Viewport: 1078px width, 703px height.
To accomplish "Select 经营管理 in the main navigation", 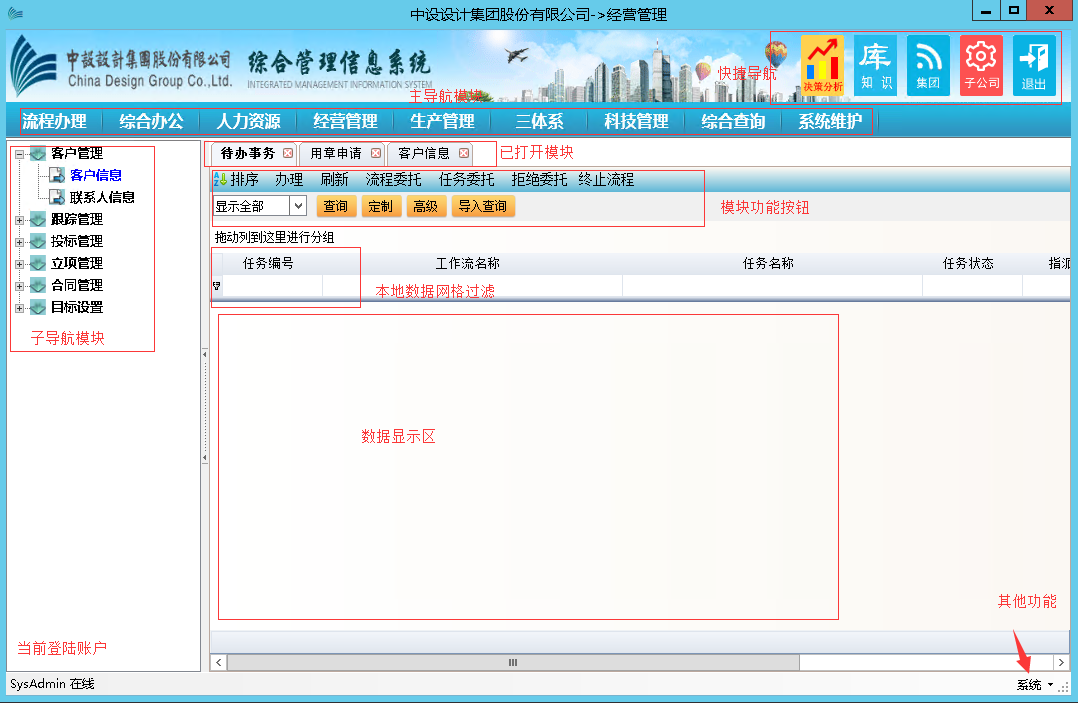I will [345, 122].
